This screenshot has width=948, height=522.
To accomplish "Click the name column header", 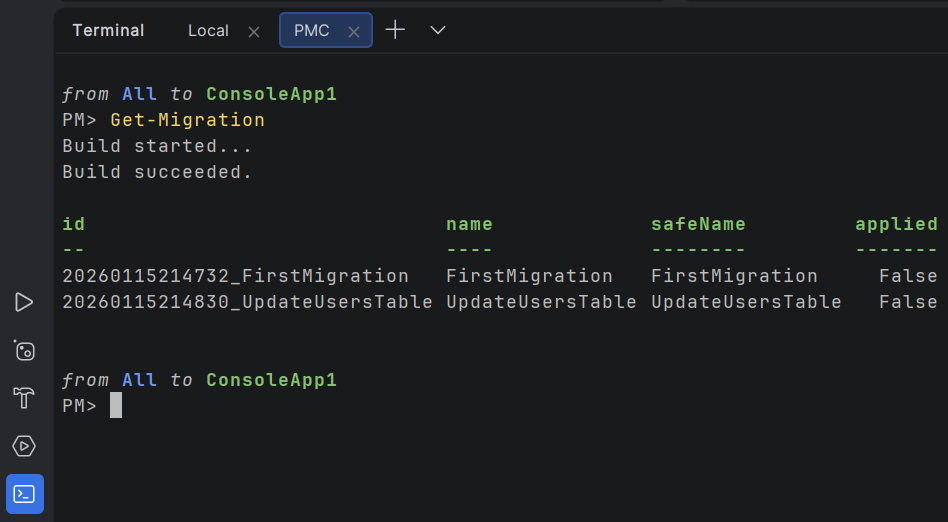I will pyautogui.click(x=469, y=224).
